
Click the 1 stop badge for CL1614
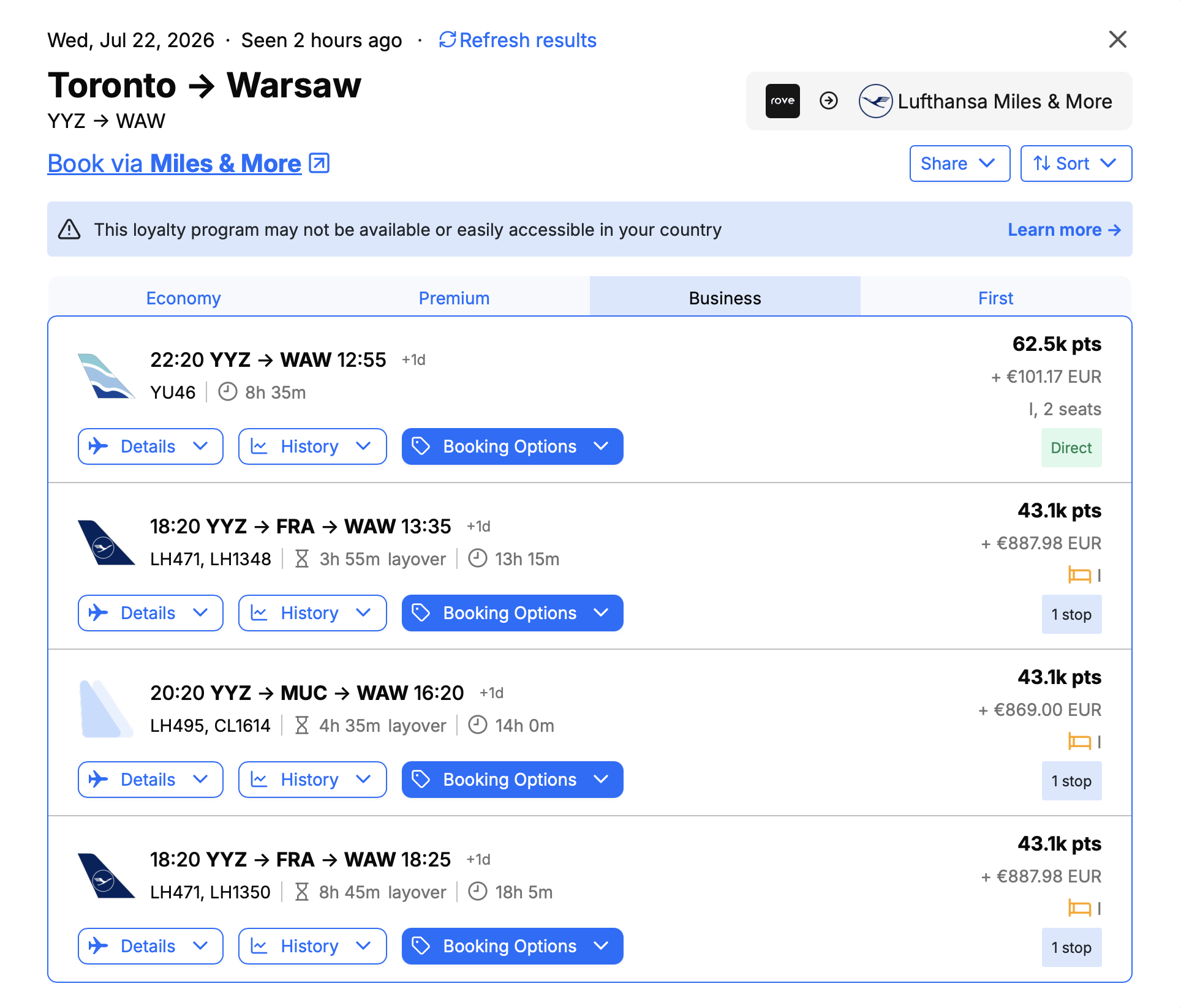coord(1071,781)
